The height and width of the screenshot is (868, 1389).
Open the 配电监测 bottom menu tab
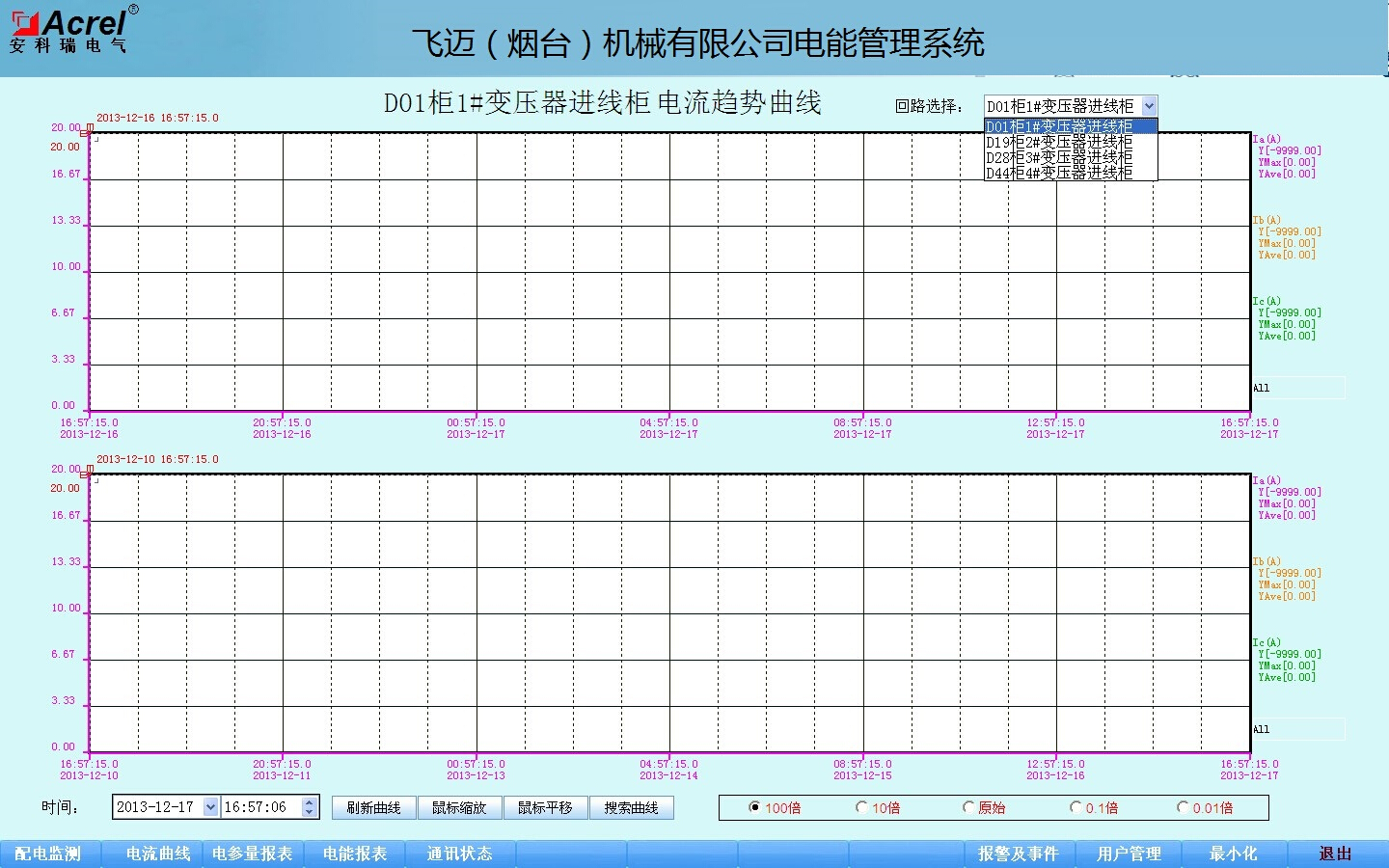coord(48,854)
